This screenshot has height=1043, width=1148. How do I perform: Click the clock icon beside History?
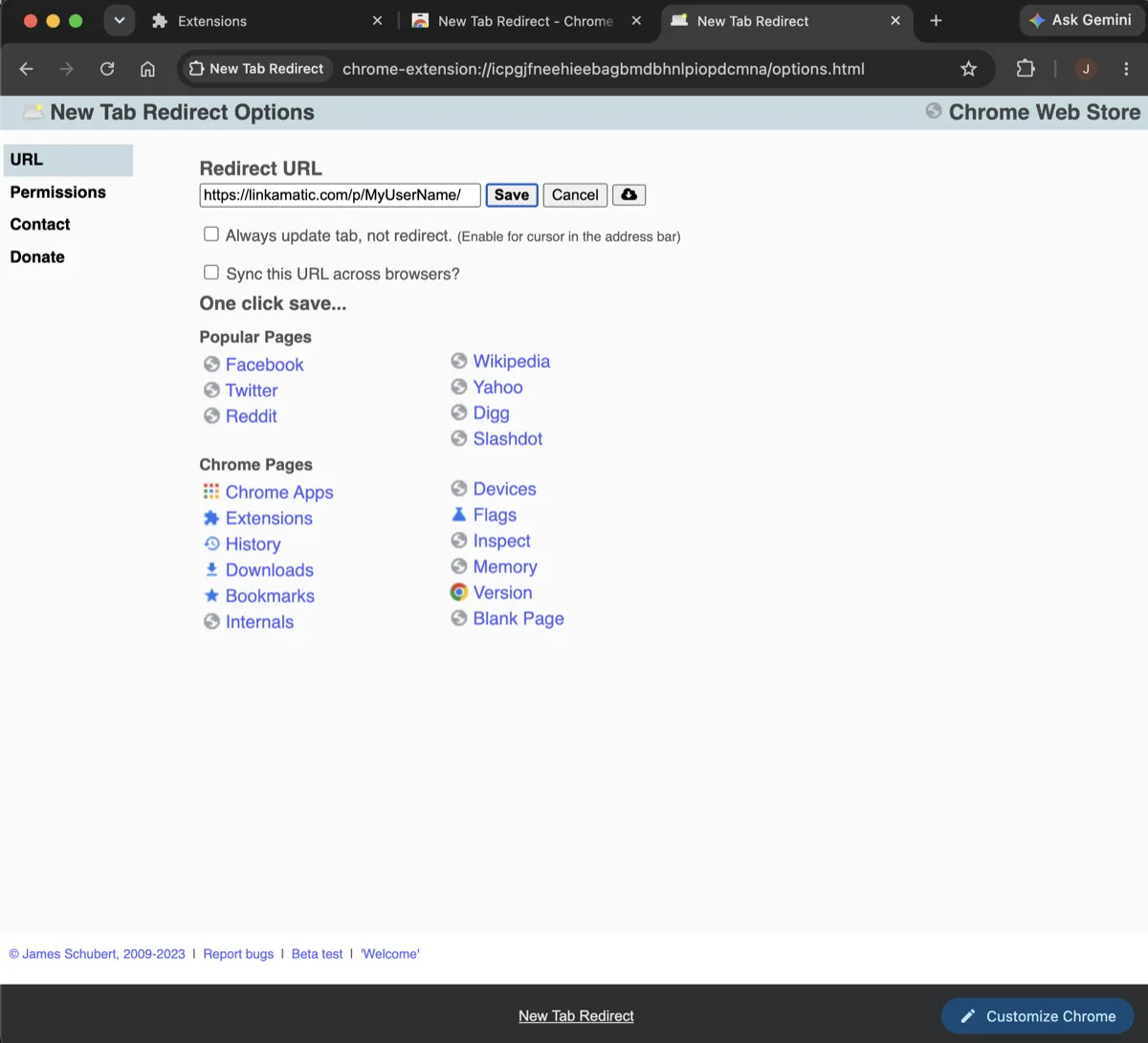(211, 544)
